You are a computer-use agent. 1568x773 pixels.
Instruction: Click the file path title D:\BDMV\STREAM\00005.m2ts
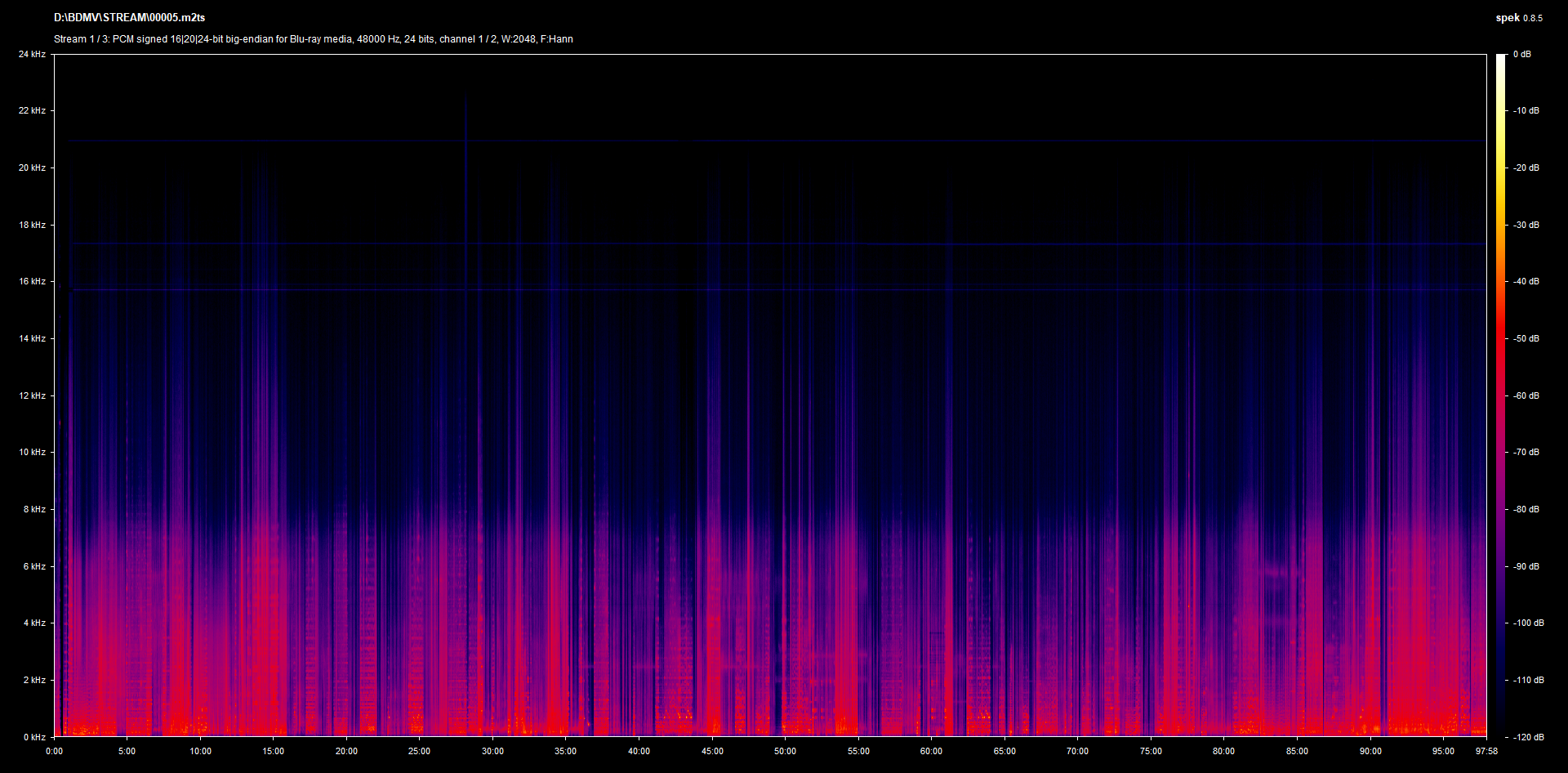point(129,18)
